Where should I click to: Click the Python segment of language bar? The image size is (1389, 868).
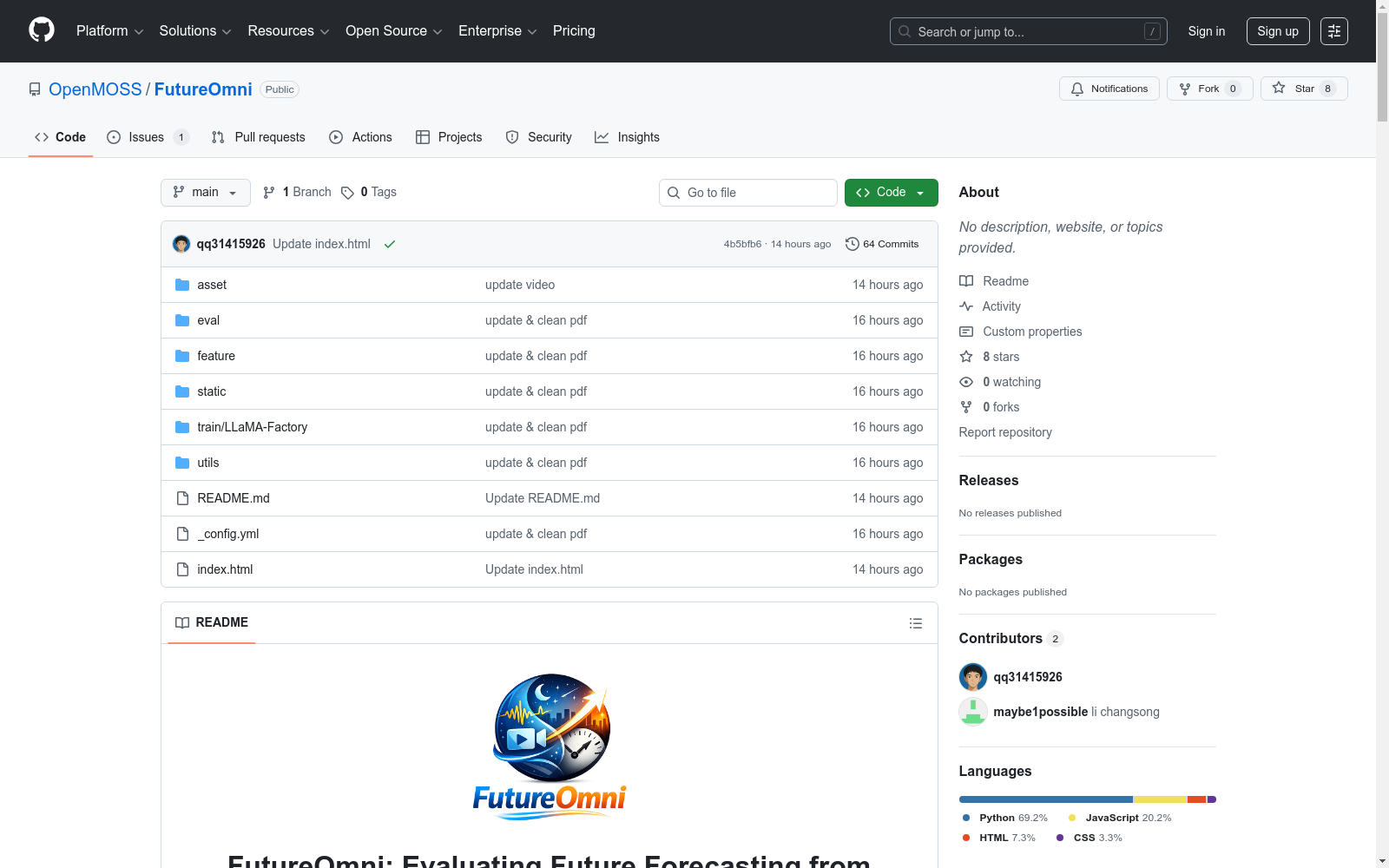click(1046, 799)
